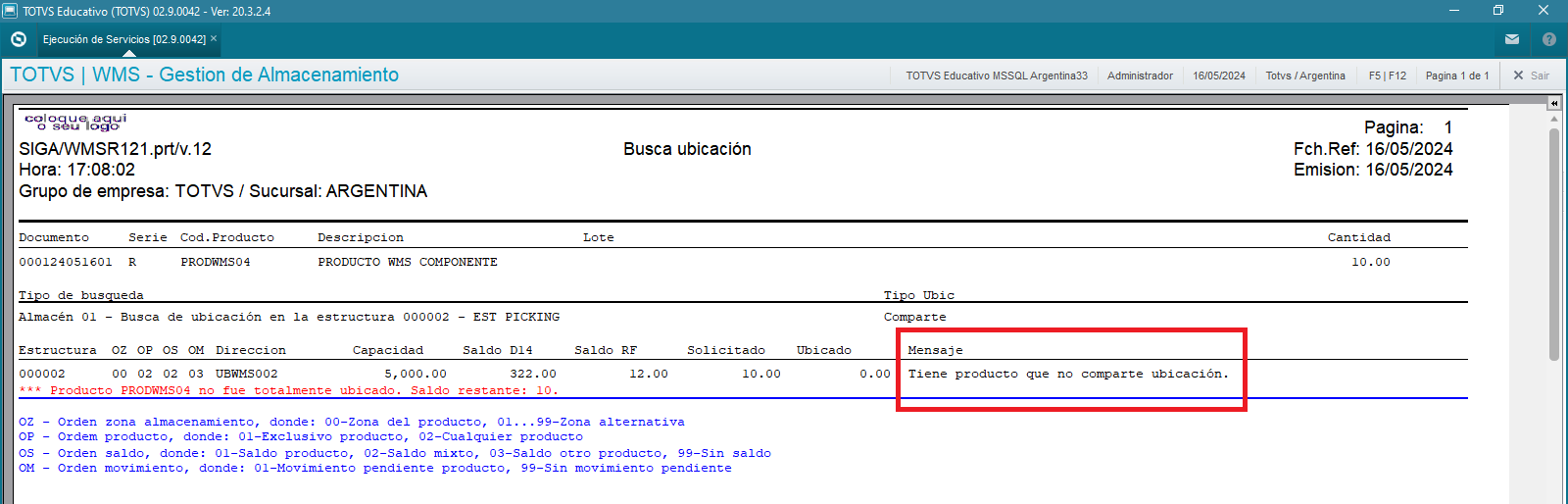The image size is (1568, 504).
Task: Click the Tipo Ubic value Comparte
Action: point(914,317)
